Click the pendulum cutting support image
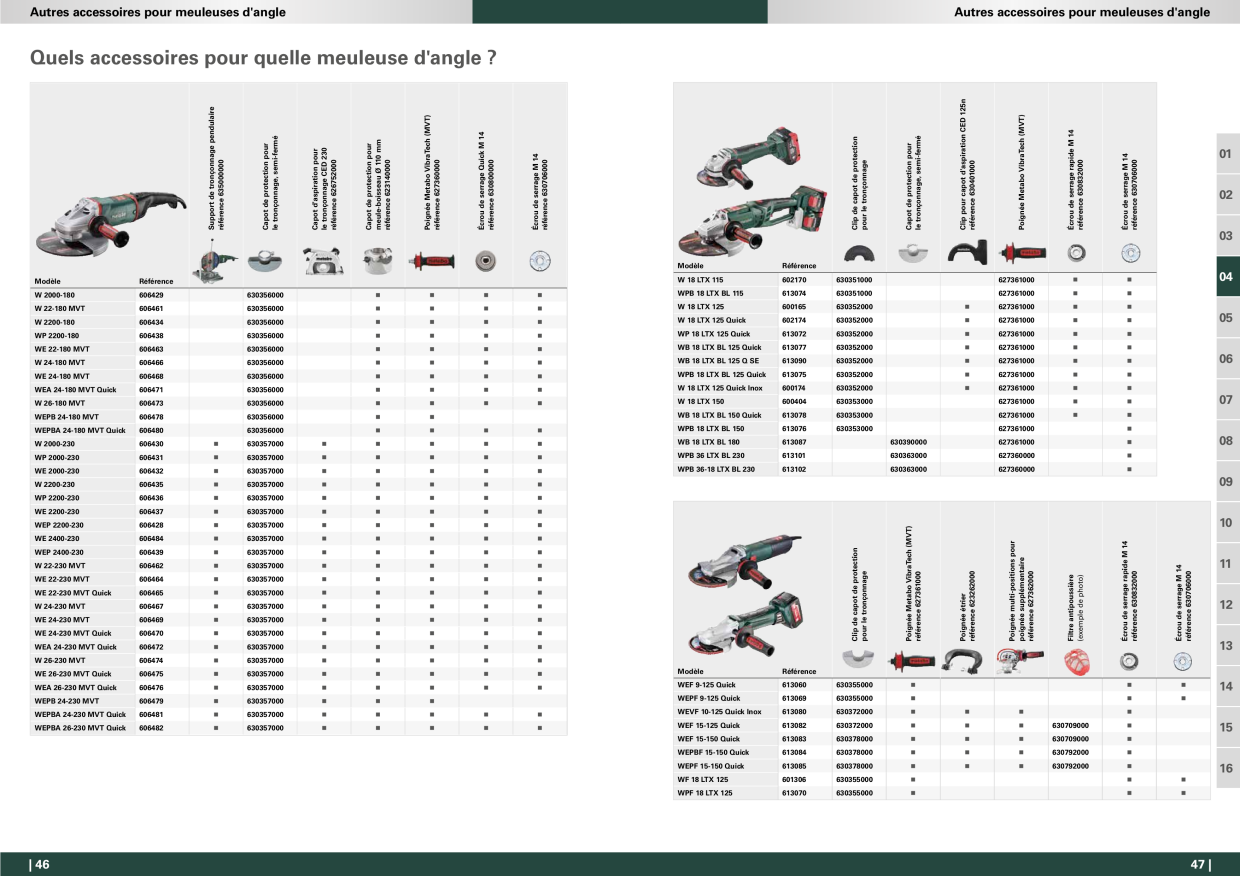The height and width of the screenshot is (876, 1240). 215,261
